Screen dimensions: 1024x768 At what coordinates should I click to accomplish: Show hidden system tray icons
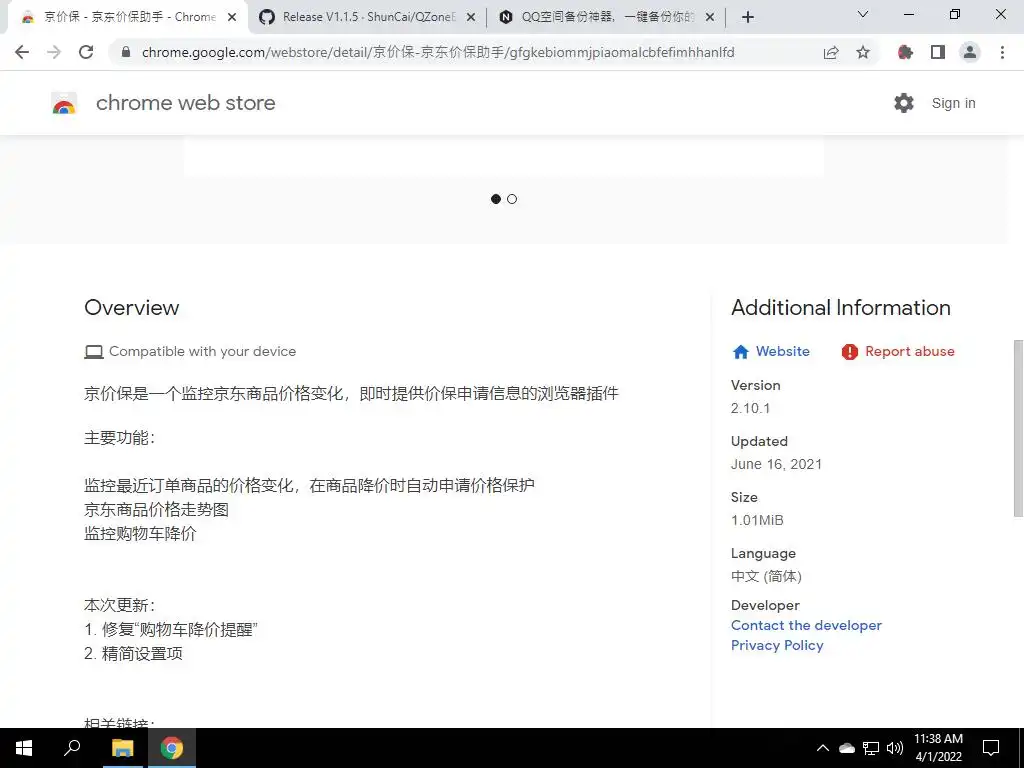point(823,748)
